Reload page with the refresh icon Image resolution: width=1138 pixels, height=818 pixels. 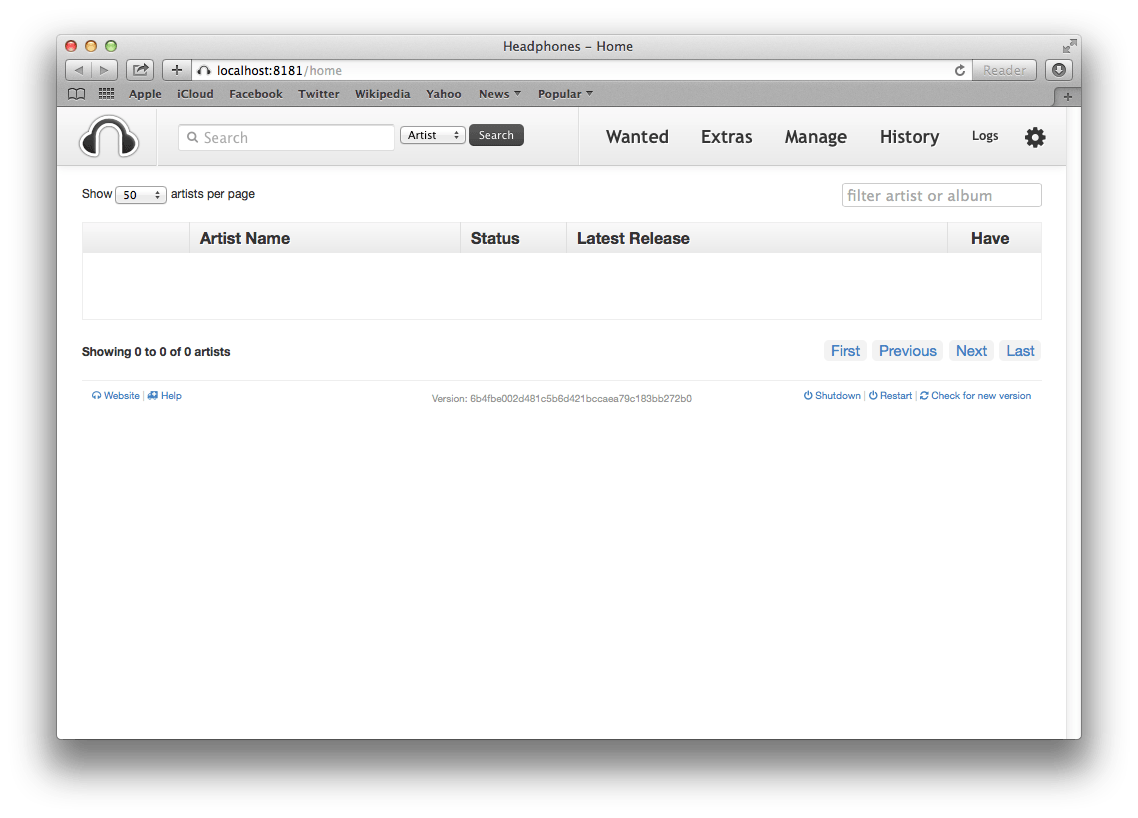point(960,70)
